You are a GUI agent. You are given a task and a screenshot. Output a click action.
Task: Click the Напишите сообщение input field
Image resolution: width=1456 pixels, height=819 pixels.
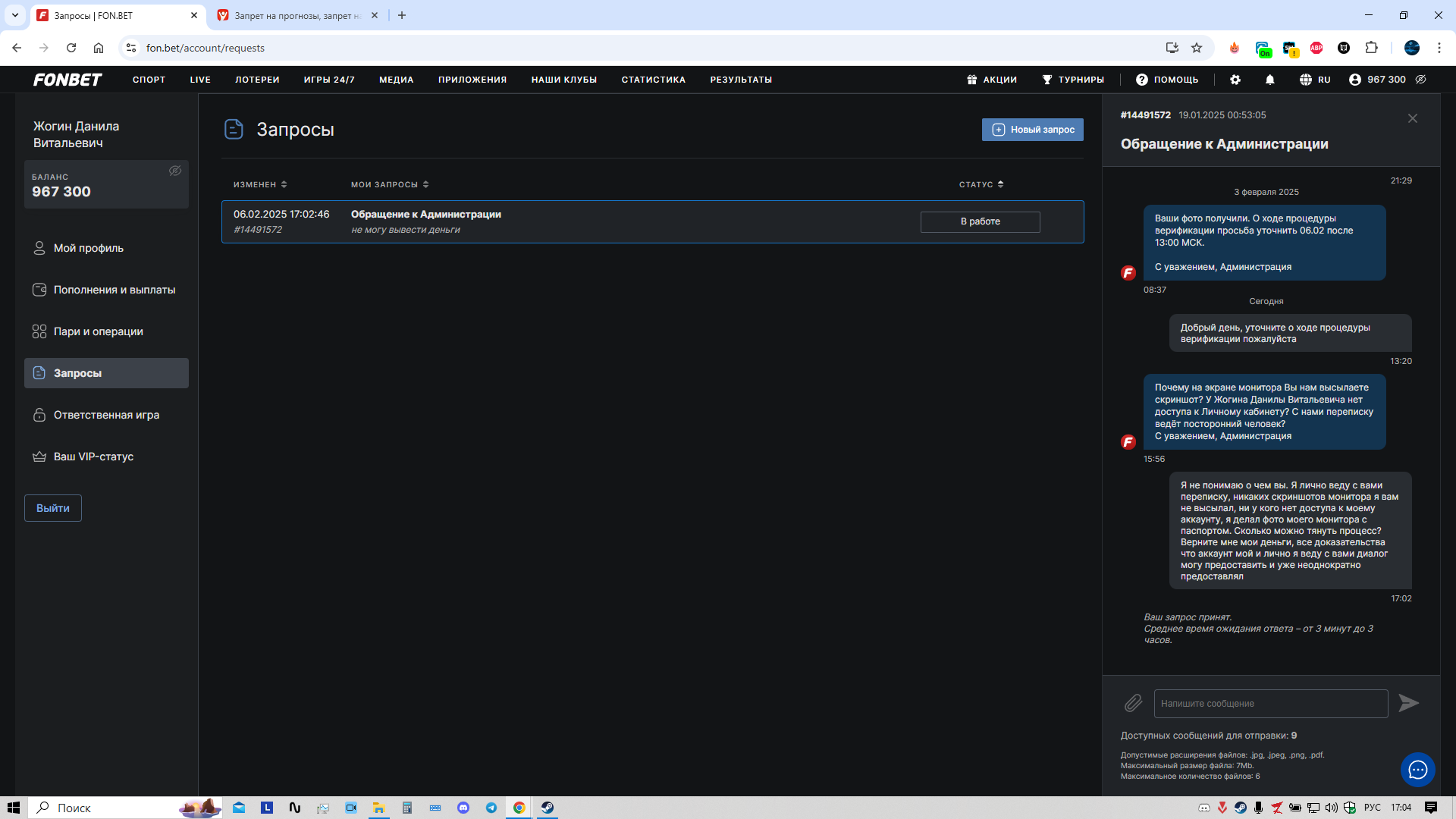coord(1270,703)
